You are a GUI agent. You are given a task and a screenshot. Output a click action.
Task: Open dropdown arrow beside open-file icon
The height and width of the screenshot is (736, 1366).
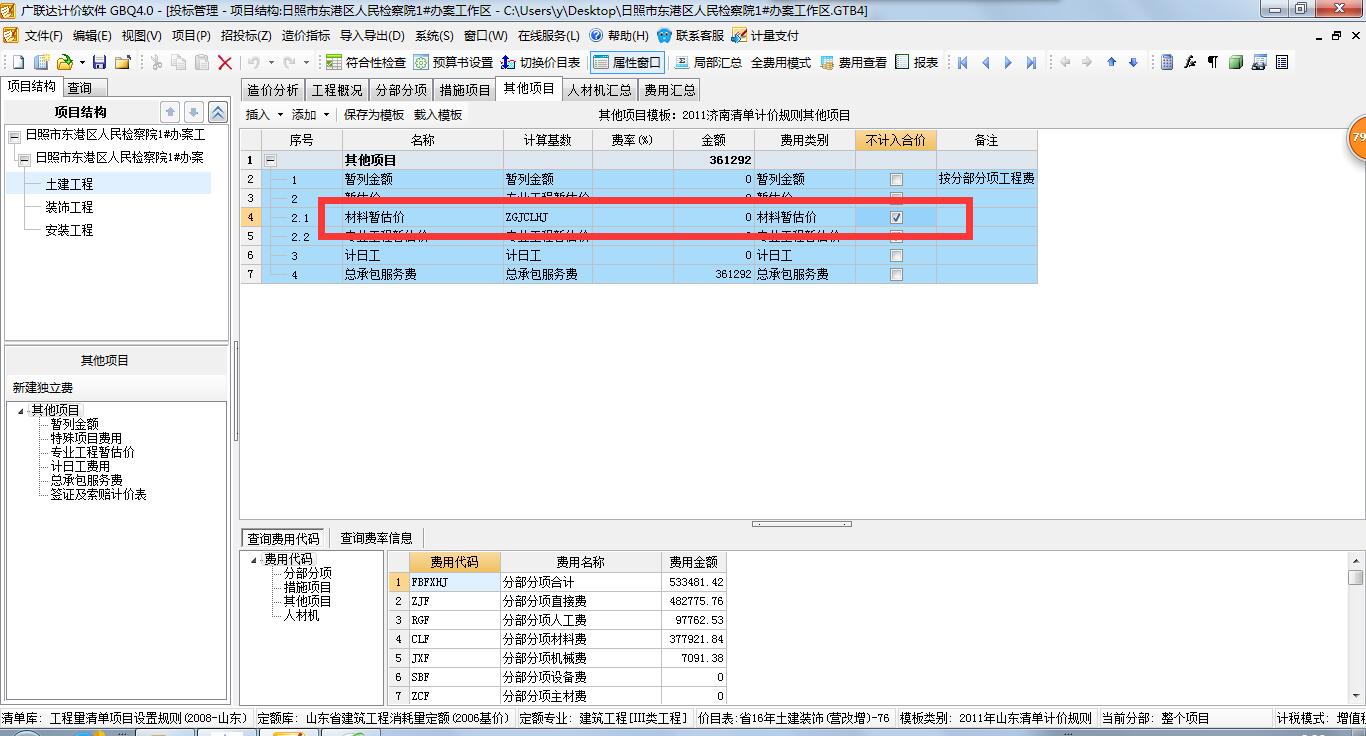pyautogui.click(x=81, y=62)
